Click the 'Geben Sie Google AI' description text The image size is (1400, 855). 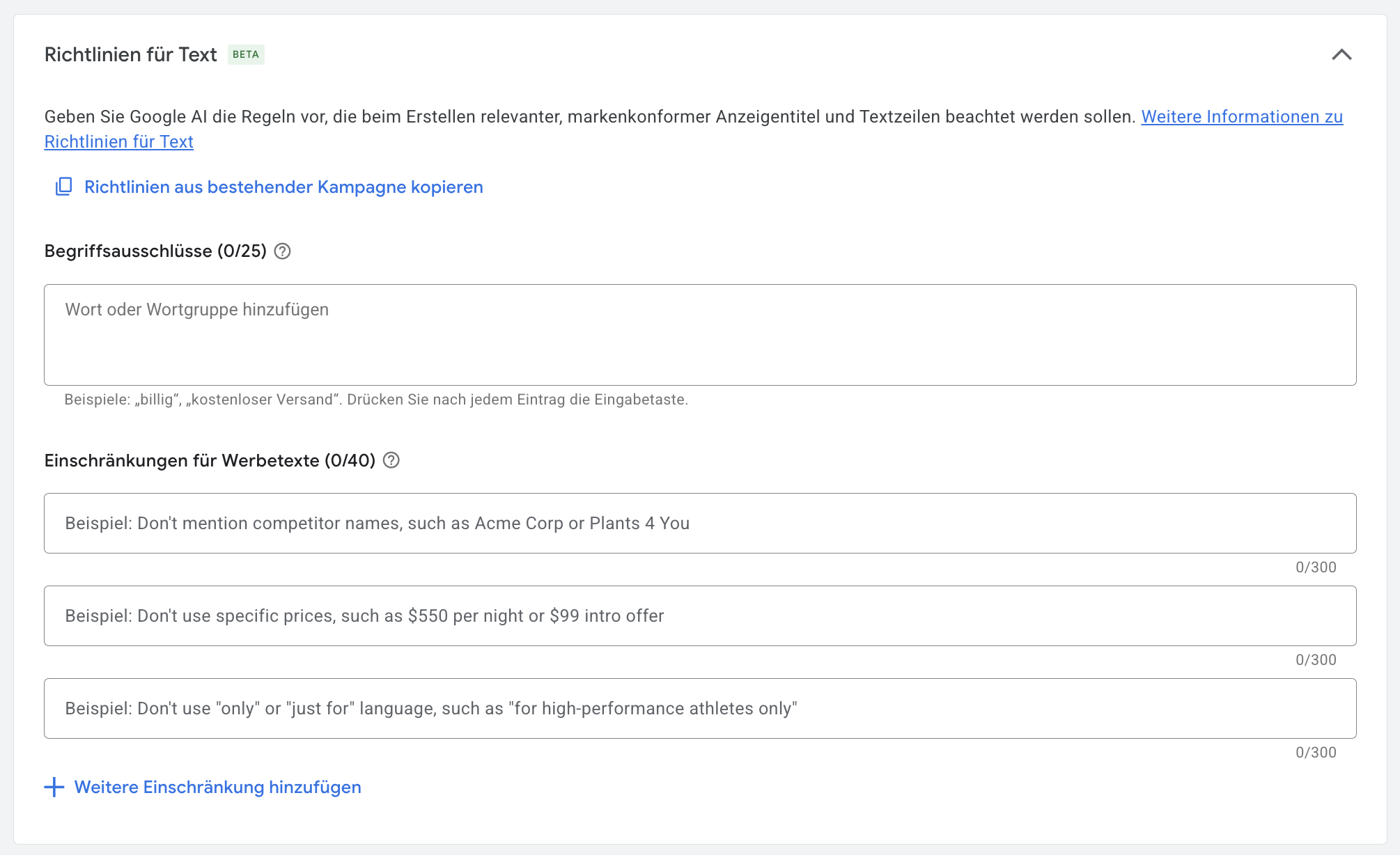point(589,117)
